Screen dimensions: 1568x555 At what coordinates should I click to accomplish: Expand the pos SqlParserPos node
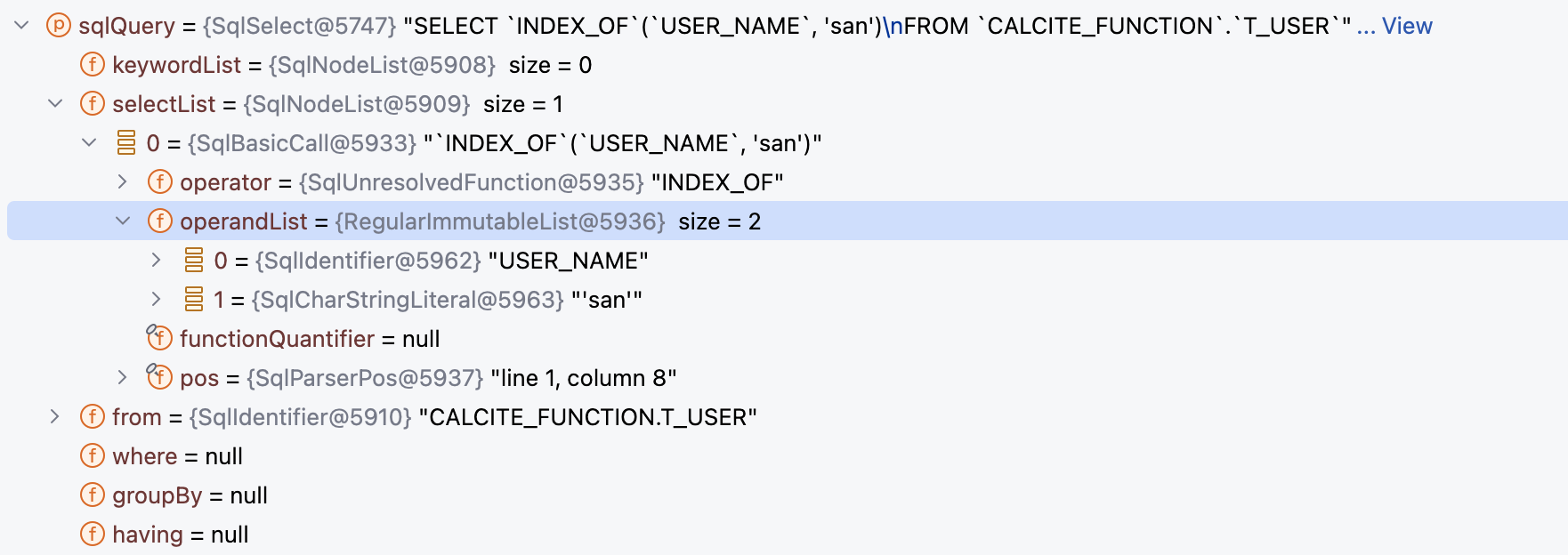coord(123,378)
